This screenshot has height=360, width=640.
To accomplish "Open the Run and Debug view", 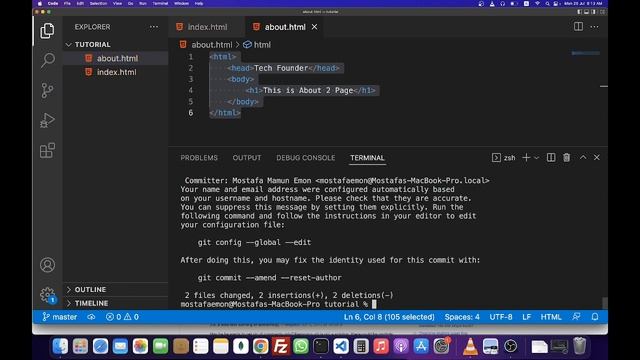I will pyautogui.click(x=47, y=120).
